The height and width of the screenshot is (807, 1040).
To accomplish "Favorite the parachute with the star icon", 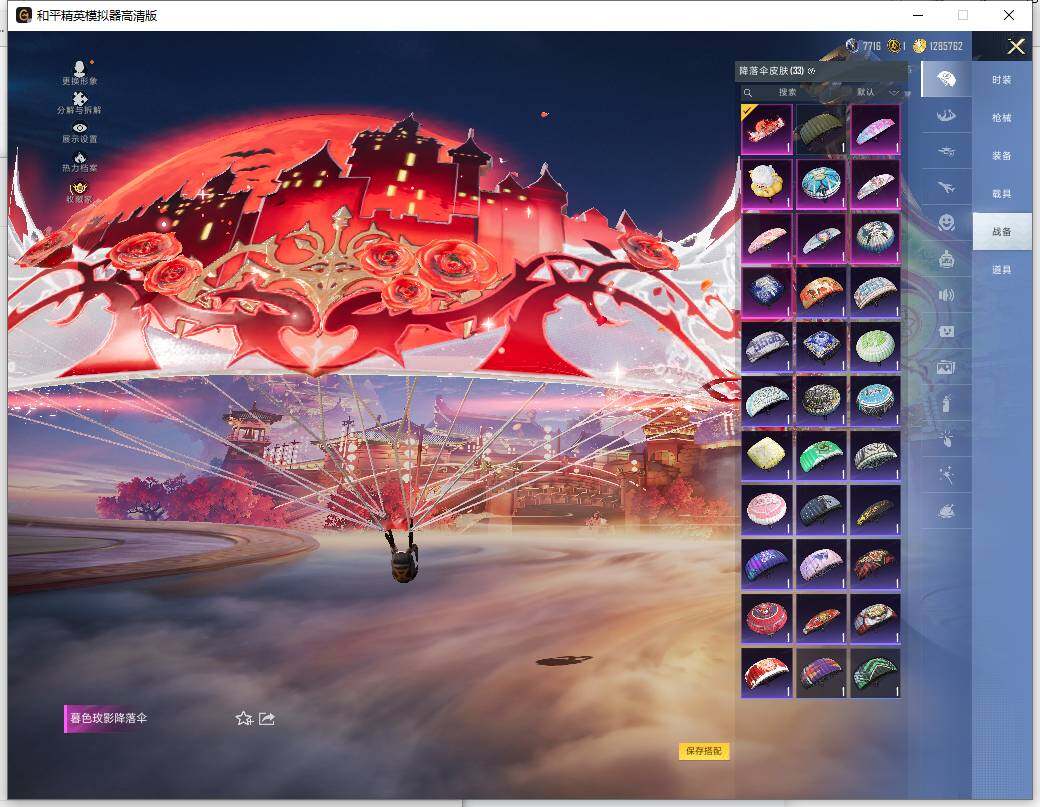I will [x=243, y=718].
